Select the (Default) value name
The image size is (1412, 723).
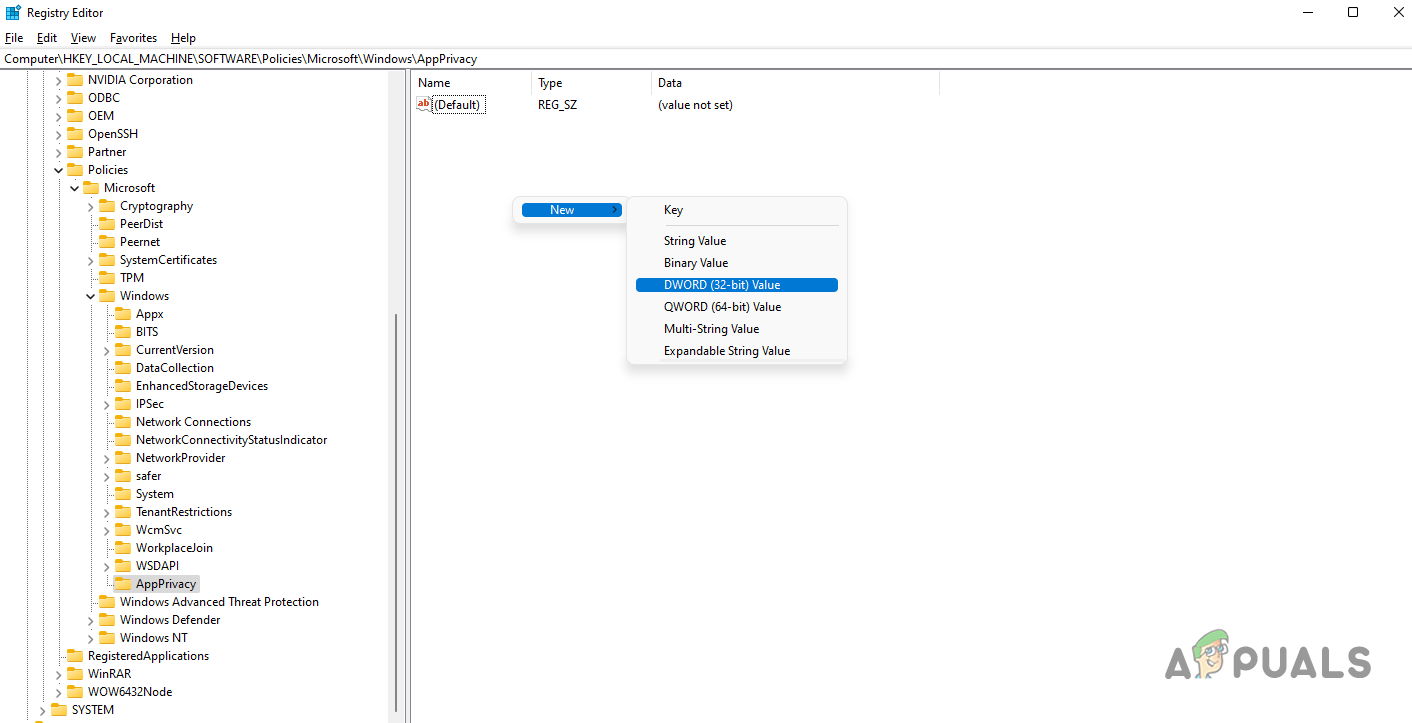click(x=458, y=105)
